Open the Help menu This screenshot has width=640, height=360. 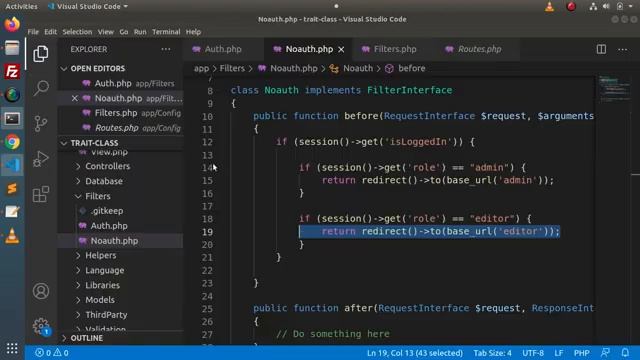pyautogui.click(x=193, y=32)
